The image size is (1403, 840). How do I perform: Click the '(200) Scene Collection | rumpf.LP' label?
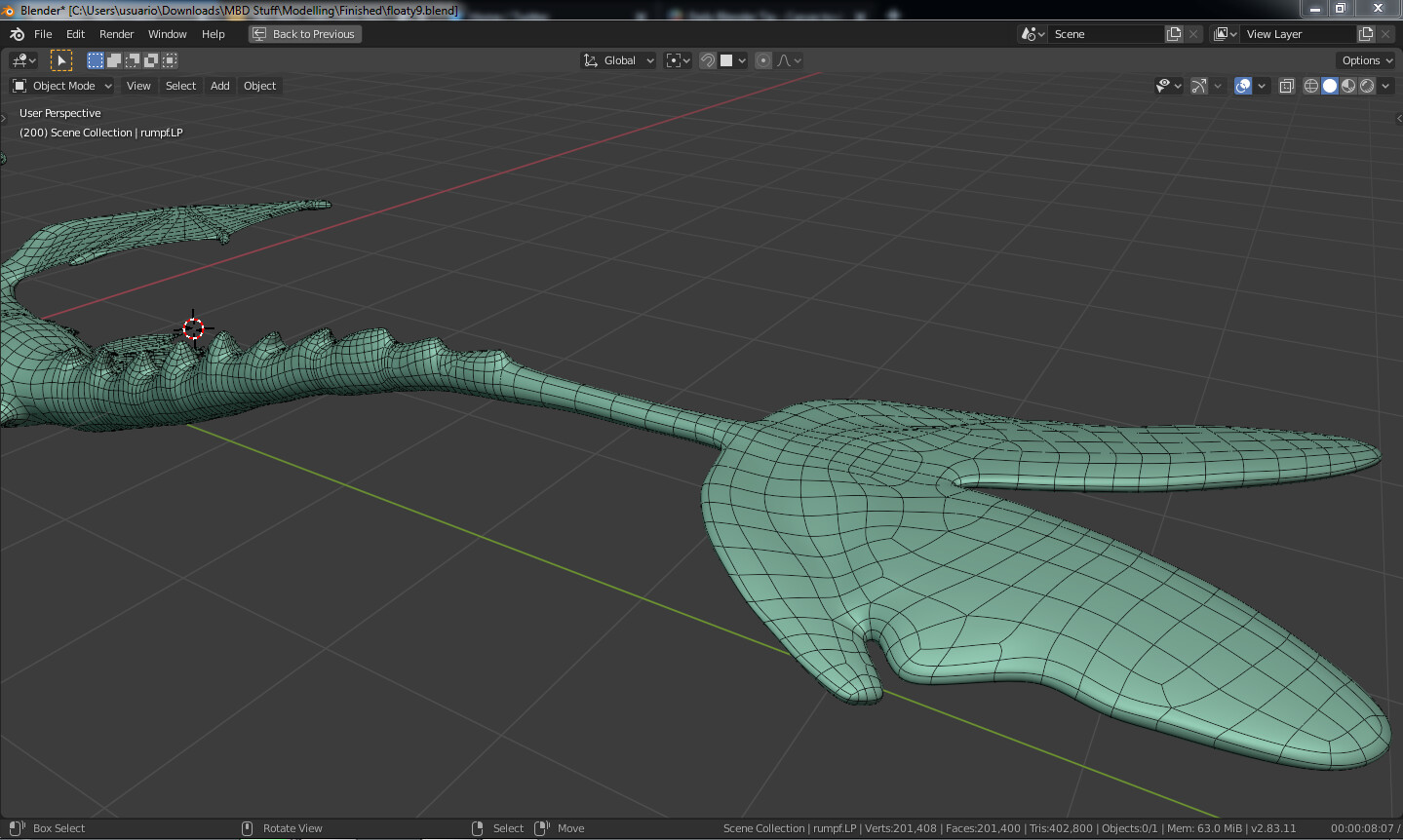coord(101,133)
